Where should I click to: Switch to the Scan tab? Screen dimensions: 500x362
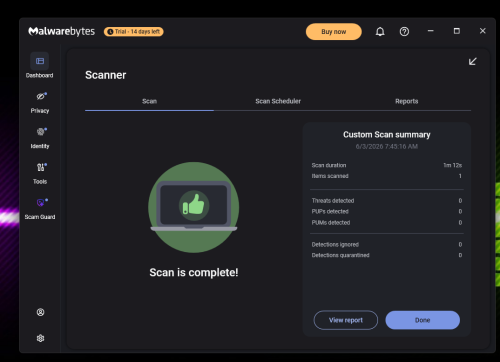pos(149,101)
